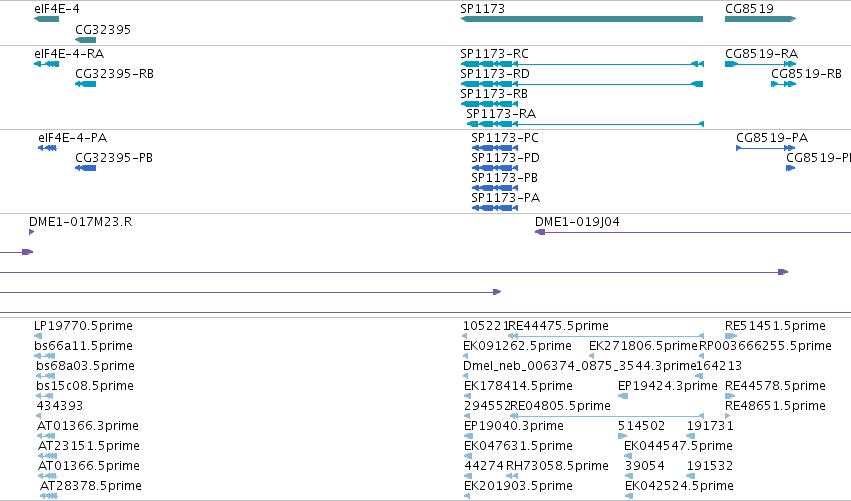Viewport: 851px width, 501px height.
Task: Click the CG8519 gene label
Action: 750,9
